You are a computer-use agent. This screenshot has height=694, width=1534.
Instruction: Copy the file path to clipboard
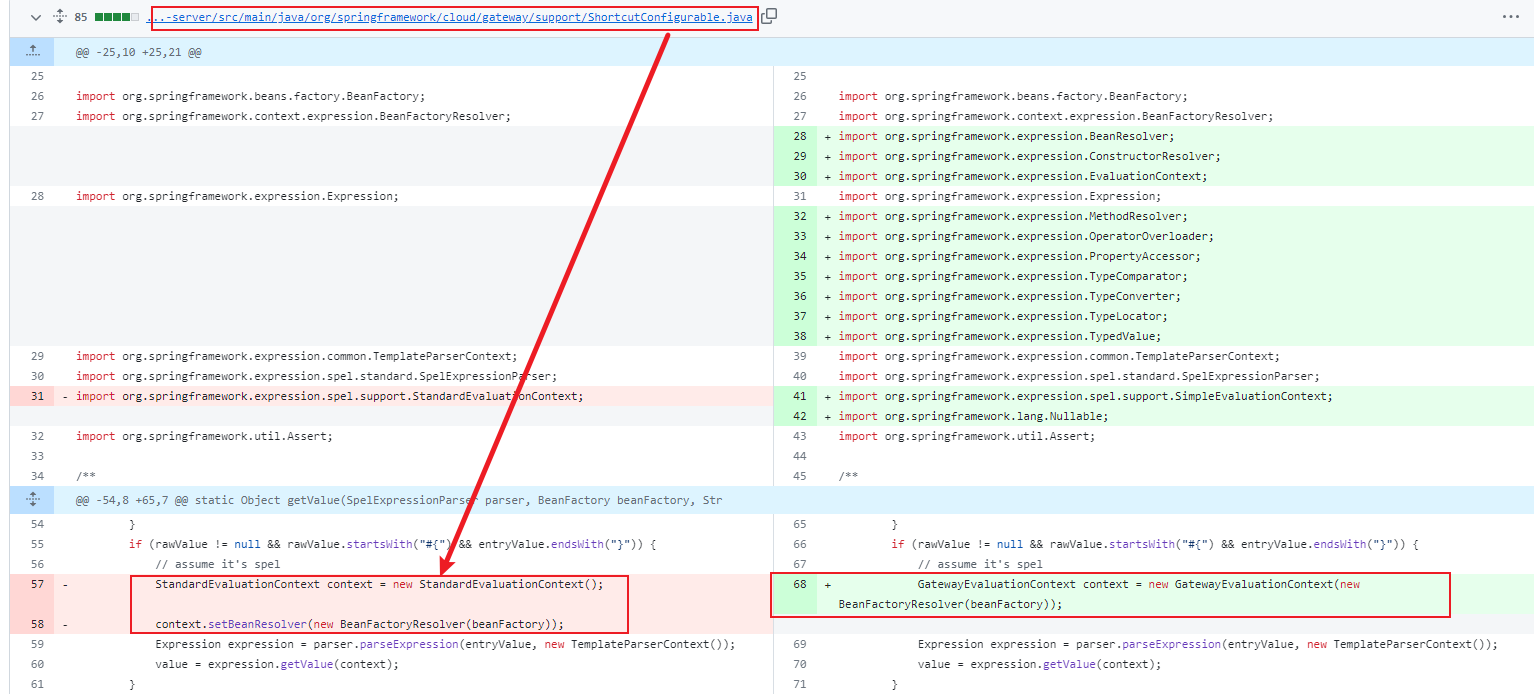click(769, 16)
